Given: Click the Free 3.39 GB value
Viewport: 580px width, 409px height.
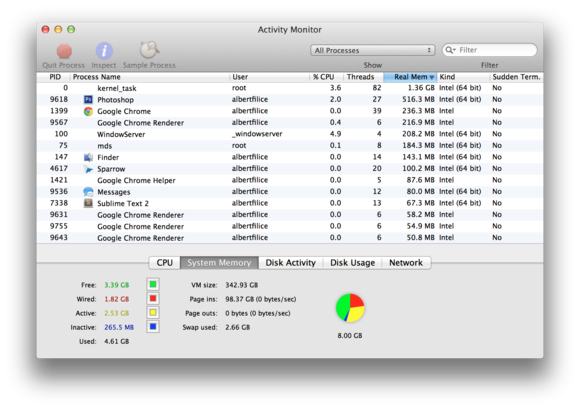Looking at the screenshot, I should pyautogui.click(x=117, y=285).
